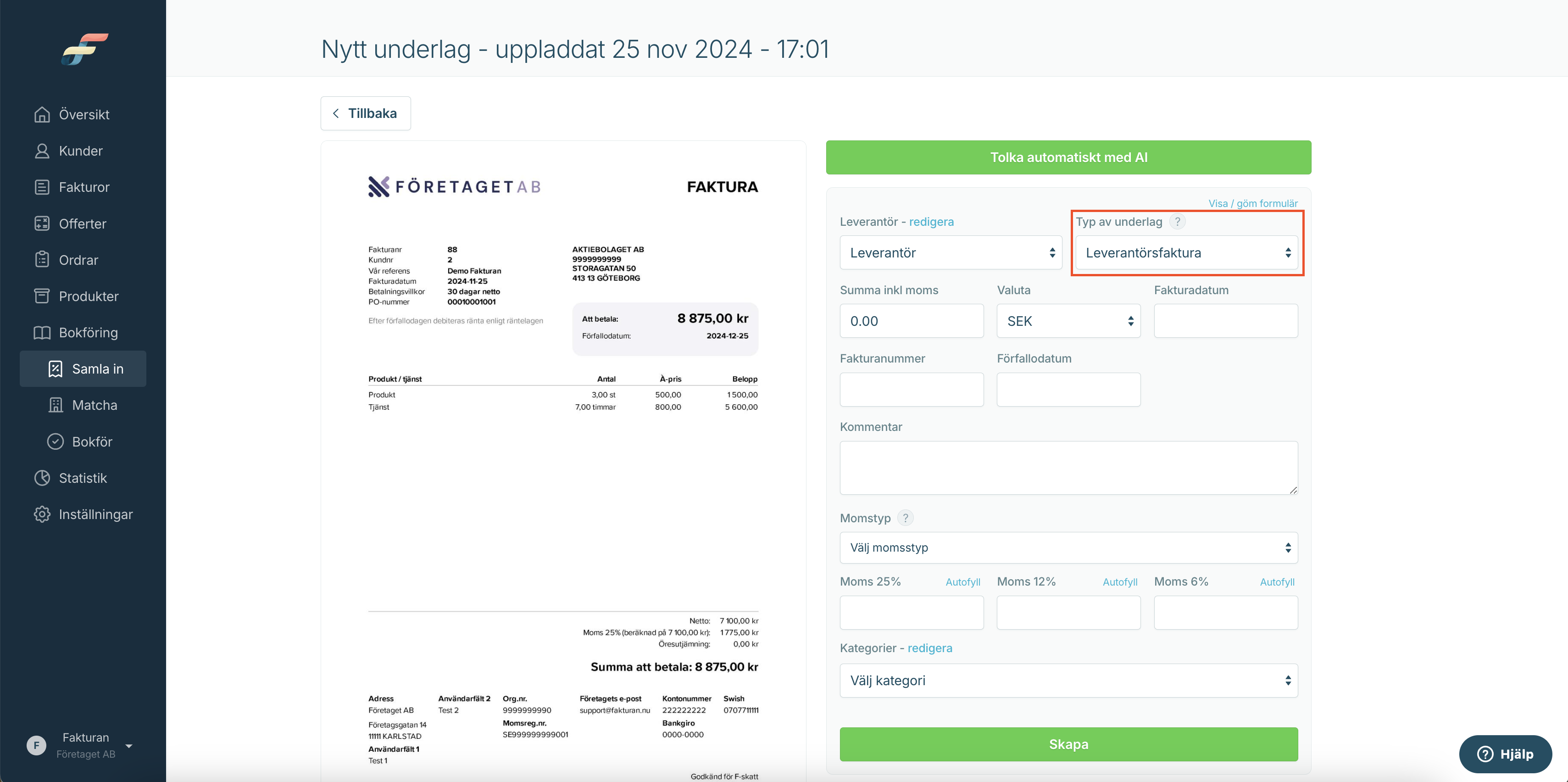The image size is (1568, 782).
Task: Open the Fakturan account menu arrow
Action: (x=129, y=745)
